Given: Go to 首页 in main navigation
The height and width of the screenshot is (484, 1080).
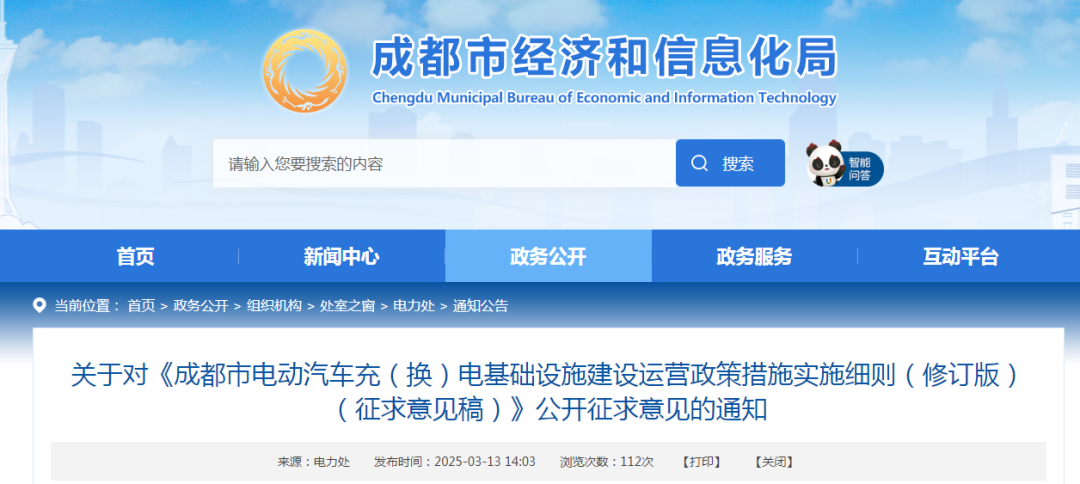Looking at the screenshot, I should (135, 257).
